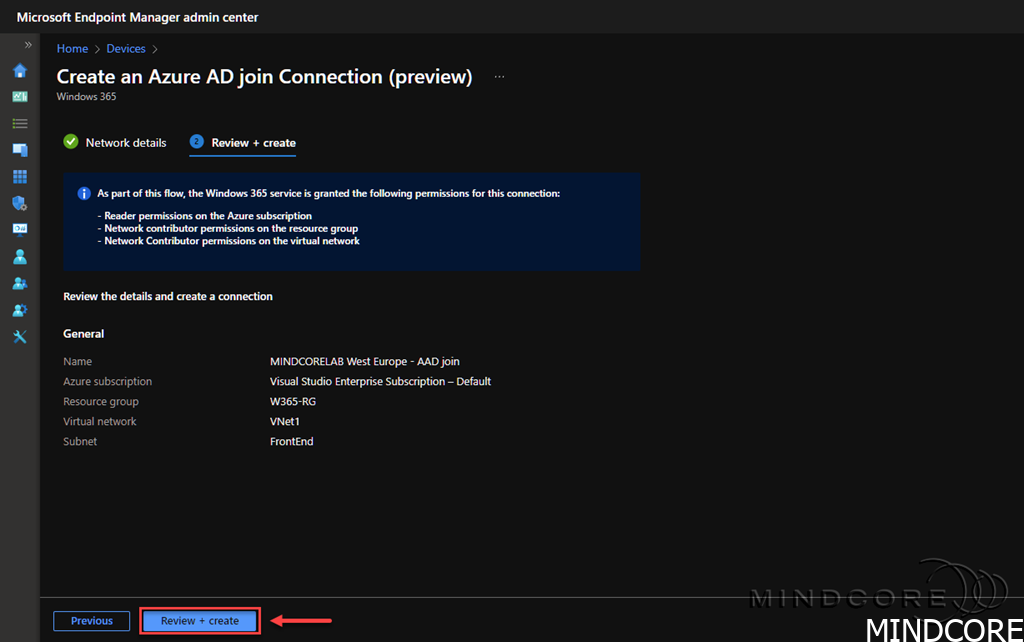This screenshot has height=642, width=1024.
Task: Open the Groups icon in the sidebar
Action: click(x=19, y=283)
